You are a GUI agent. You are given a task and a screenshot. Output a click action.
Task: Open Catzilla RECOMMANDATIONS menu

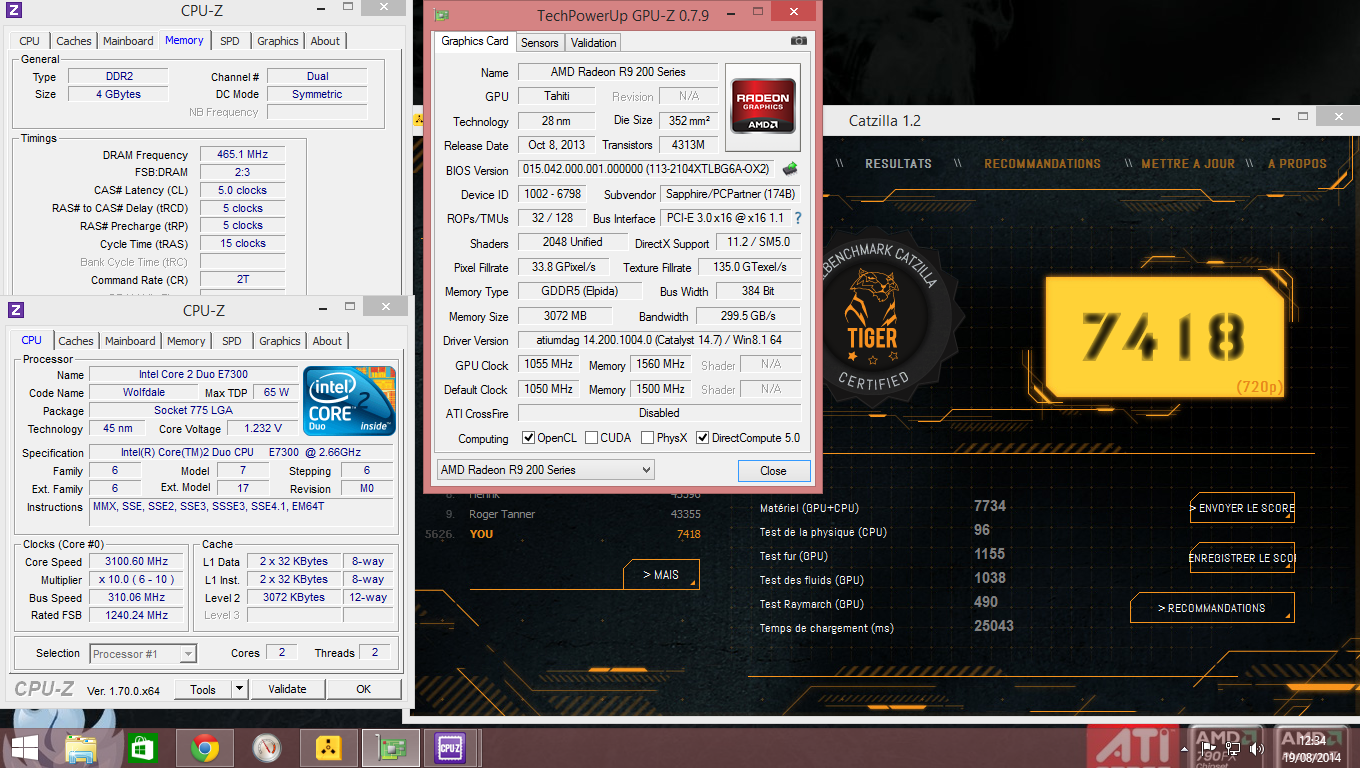coord(1042,163)
